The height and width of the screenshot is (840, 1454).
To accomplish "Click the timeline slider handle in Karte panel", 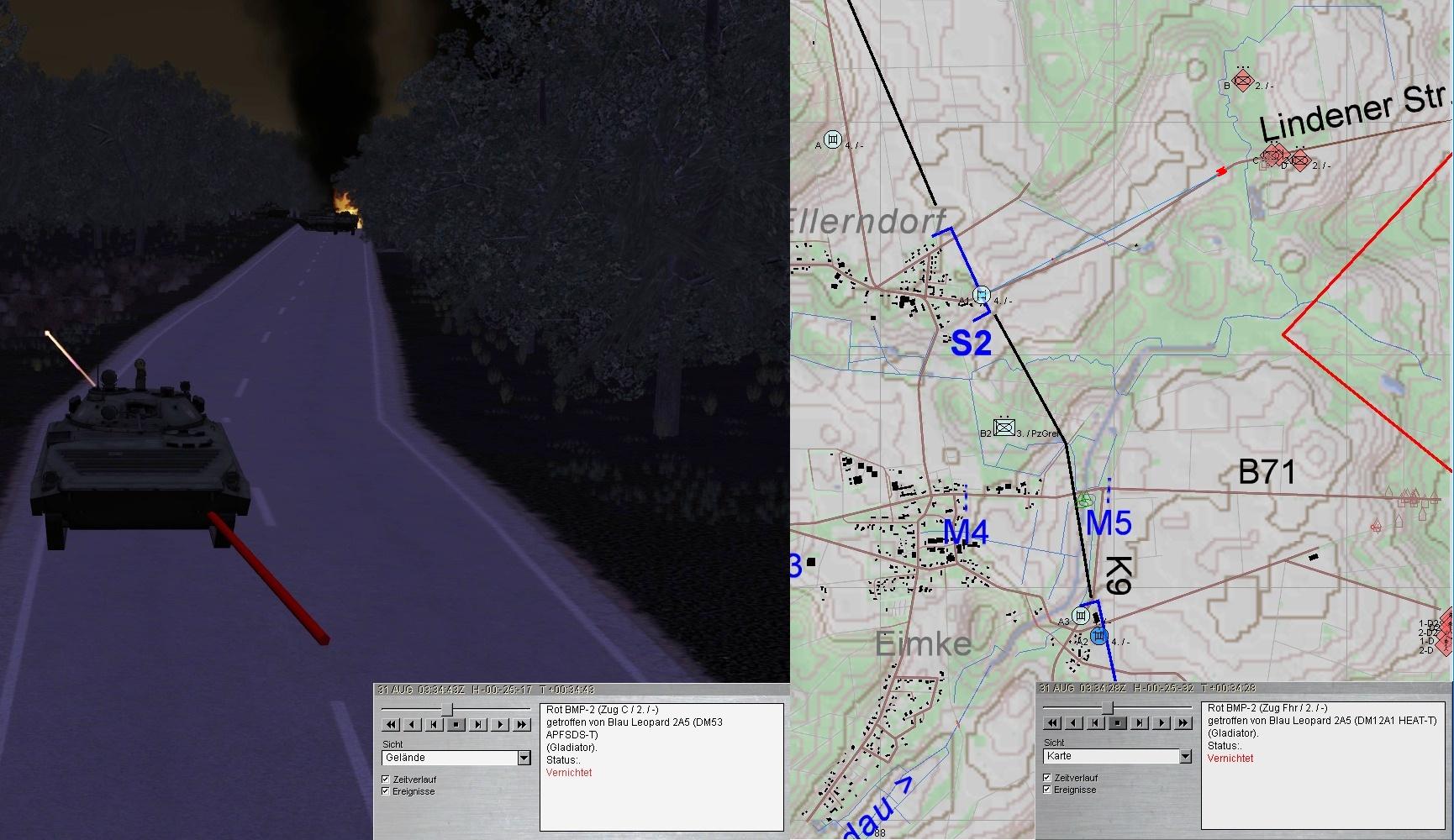I will tap(1108, 708).
